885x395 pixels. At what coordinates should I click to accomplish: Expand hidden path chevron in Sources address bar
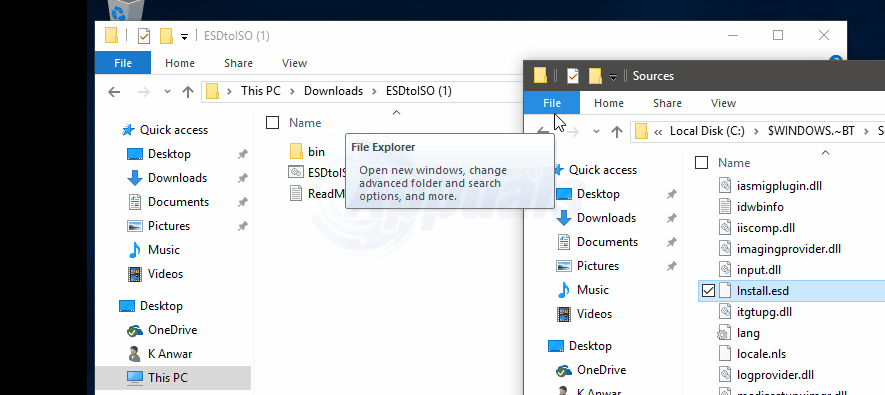pos(658,132)
